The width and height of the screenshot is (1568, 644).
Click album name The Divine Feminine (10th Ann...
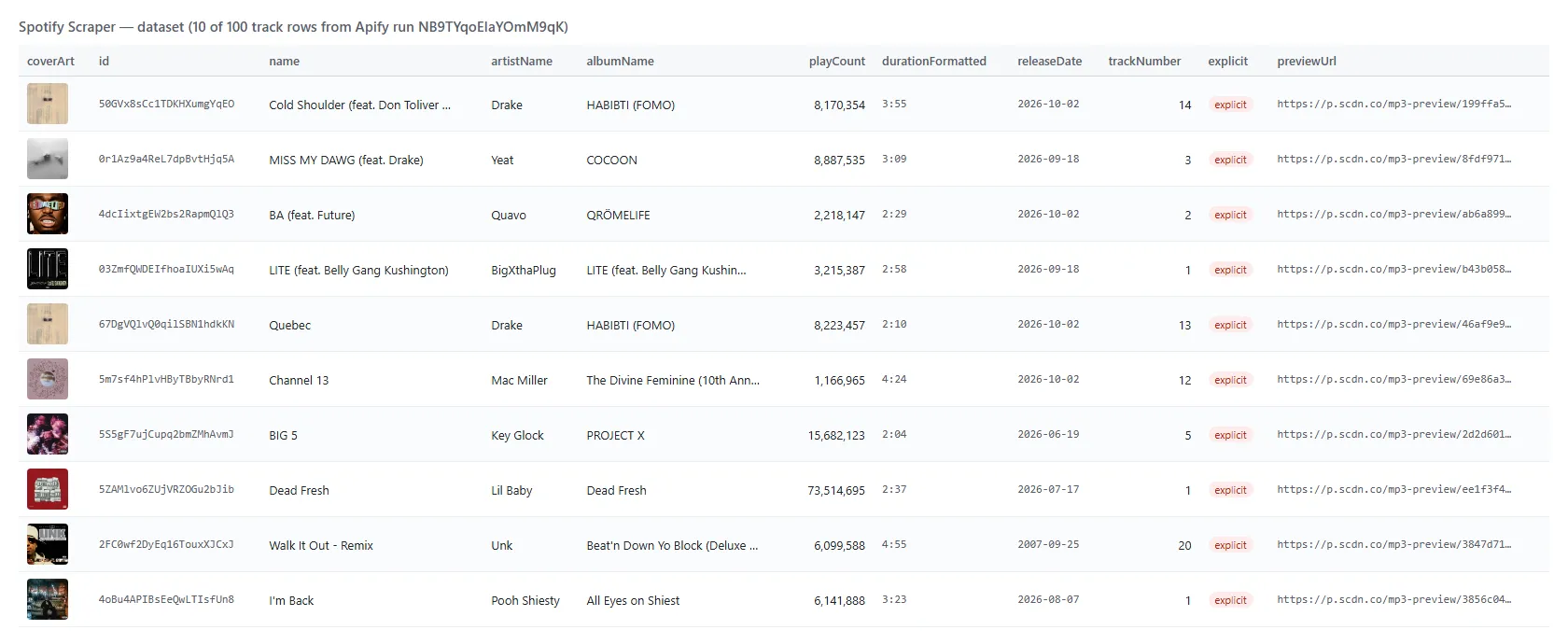click(x=673, y=380)
